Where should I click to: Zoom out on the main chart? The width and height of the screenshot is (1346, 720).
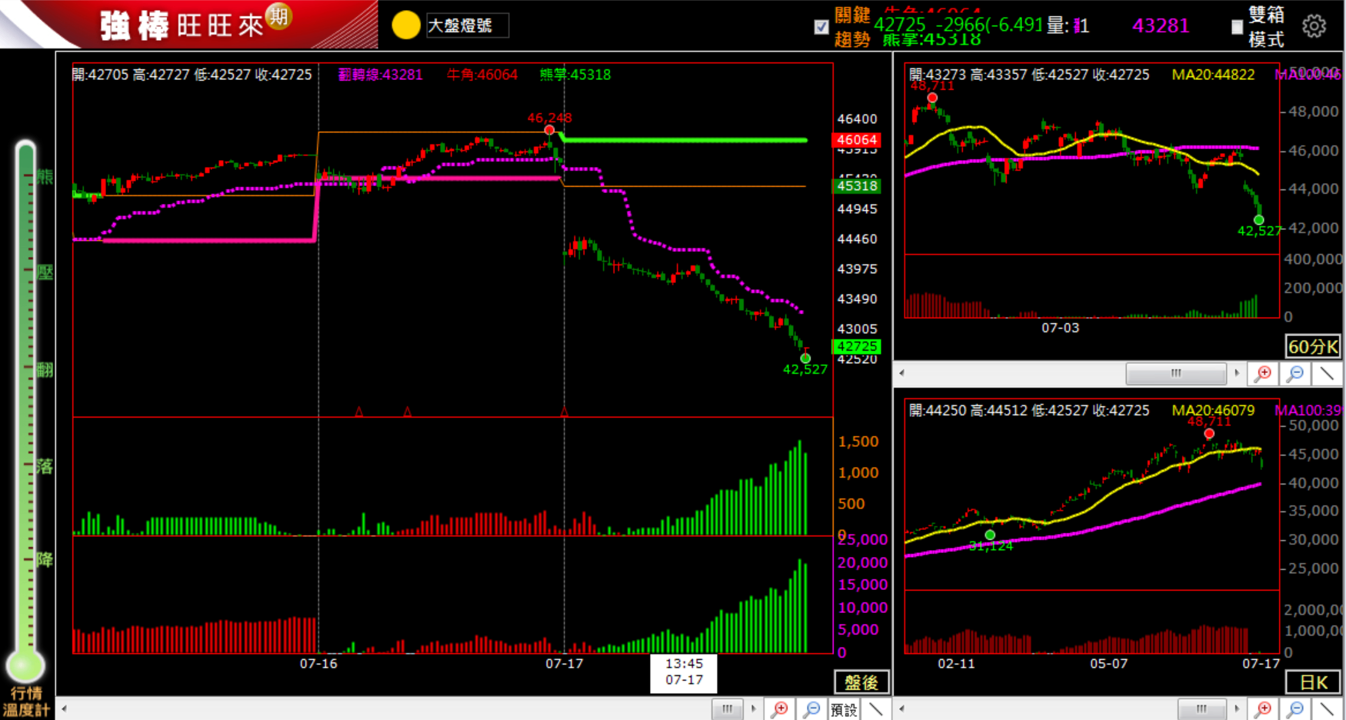coord(811,709)
